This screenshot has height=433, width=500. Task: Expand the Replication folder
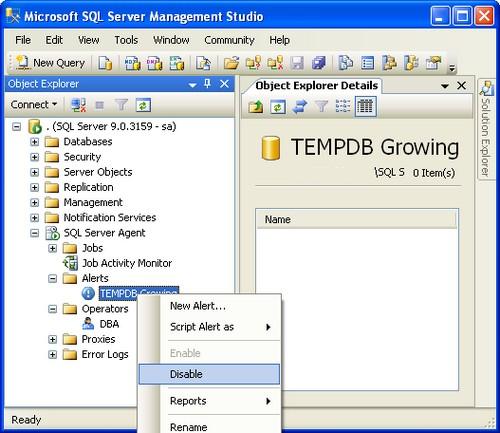click(34, 187)
